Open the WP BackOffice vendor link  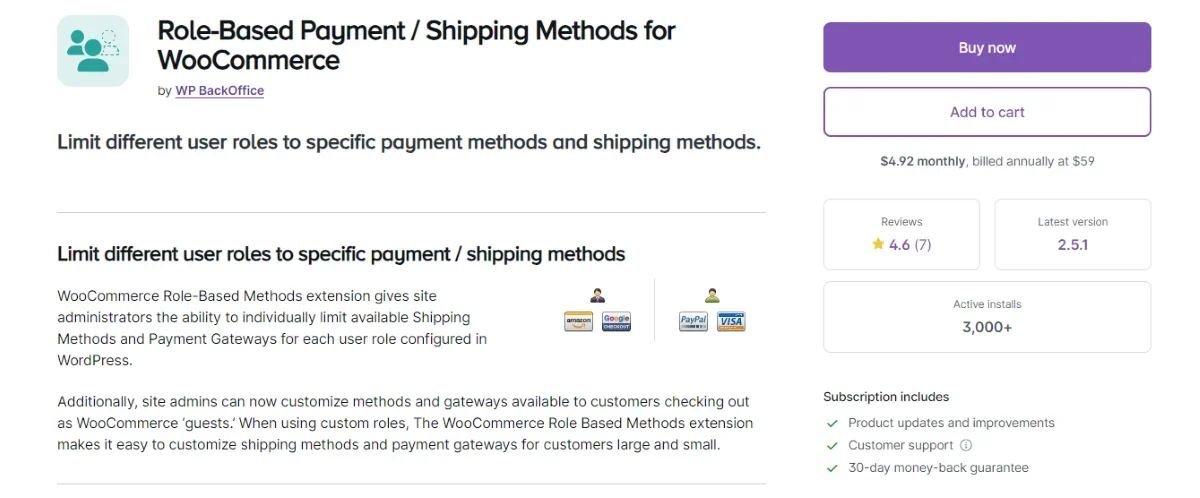pos(219,90)
